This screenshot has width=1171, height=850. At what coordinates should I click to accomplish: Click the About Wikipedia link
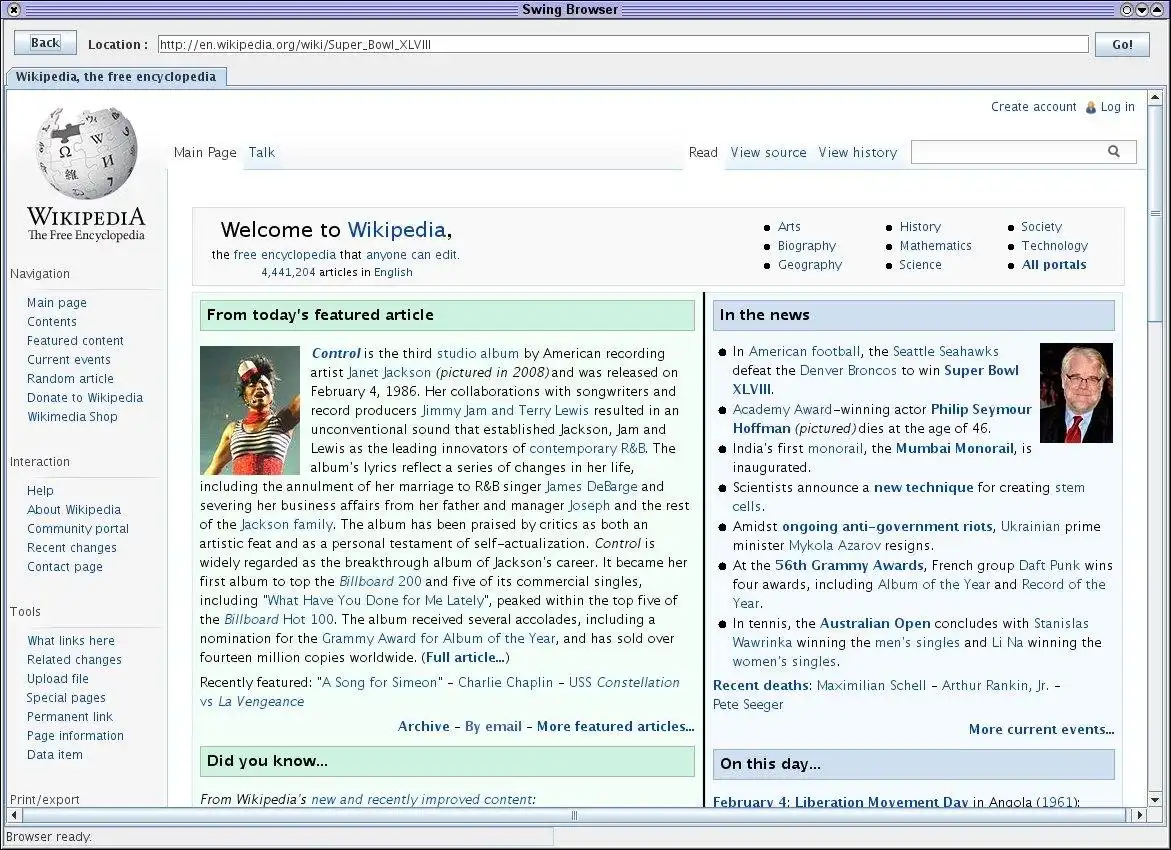pyautogui.click(x=73, y=509)
